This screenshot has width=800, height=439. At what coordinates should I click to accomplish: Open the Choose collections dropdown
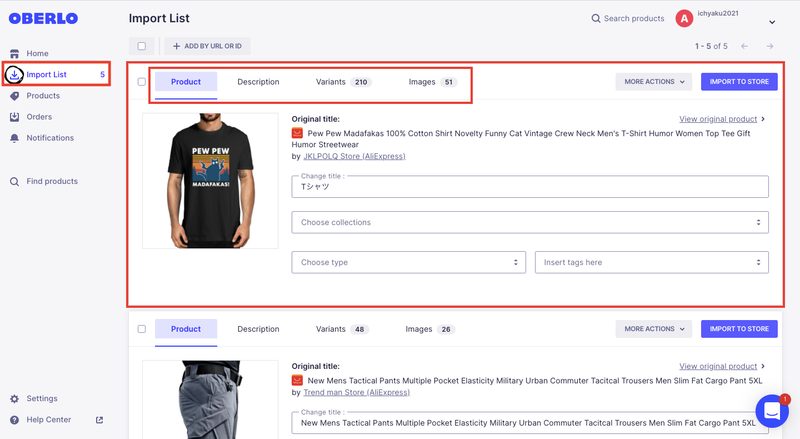(530, 223)
